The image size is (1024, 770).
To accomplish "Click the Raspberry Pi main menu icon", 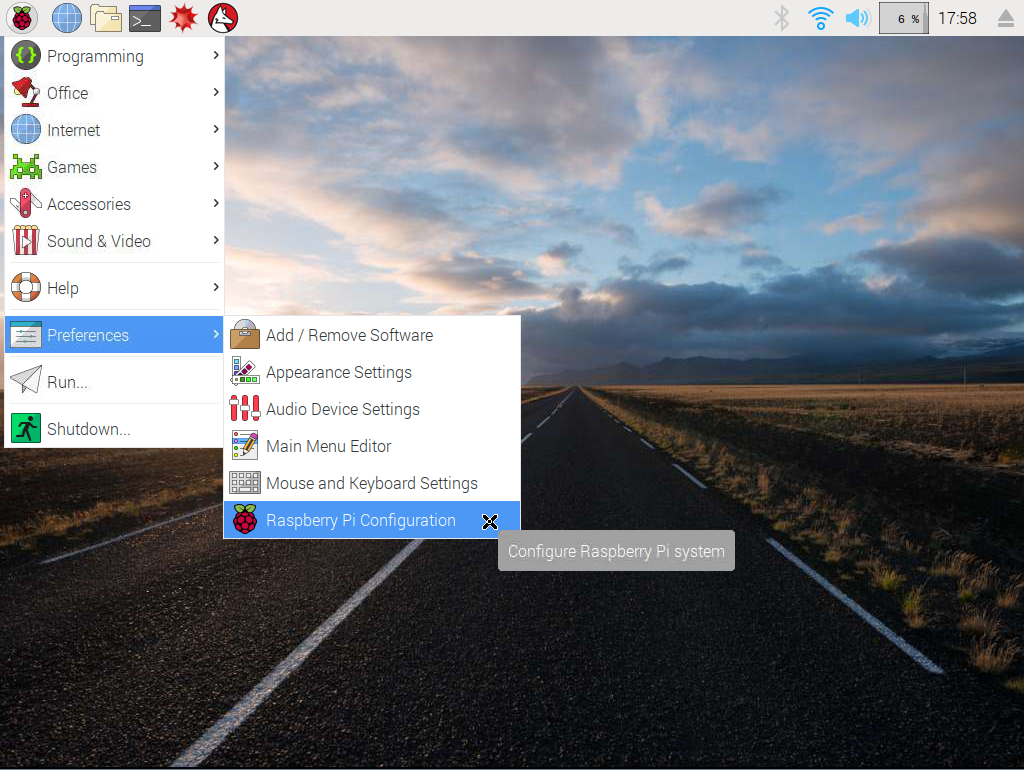I will point(22,17).
